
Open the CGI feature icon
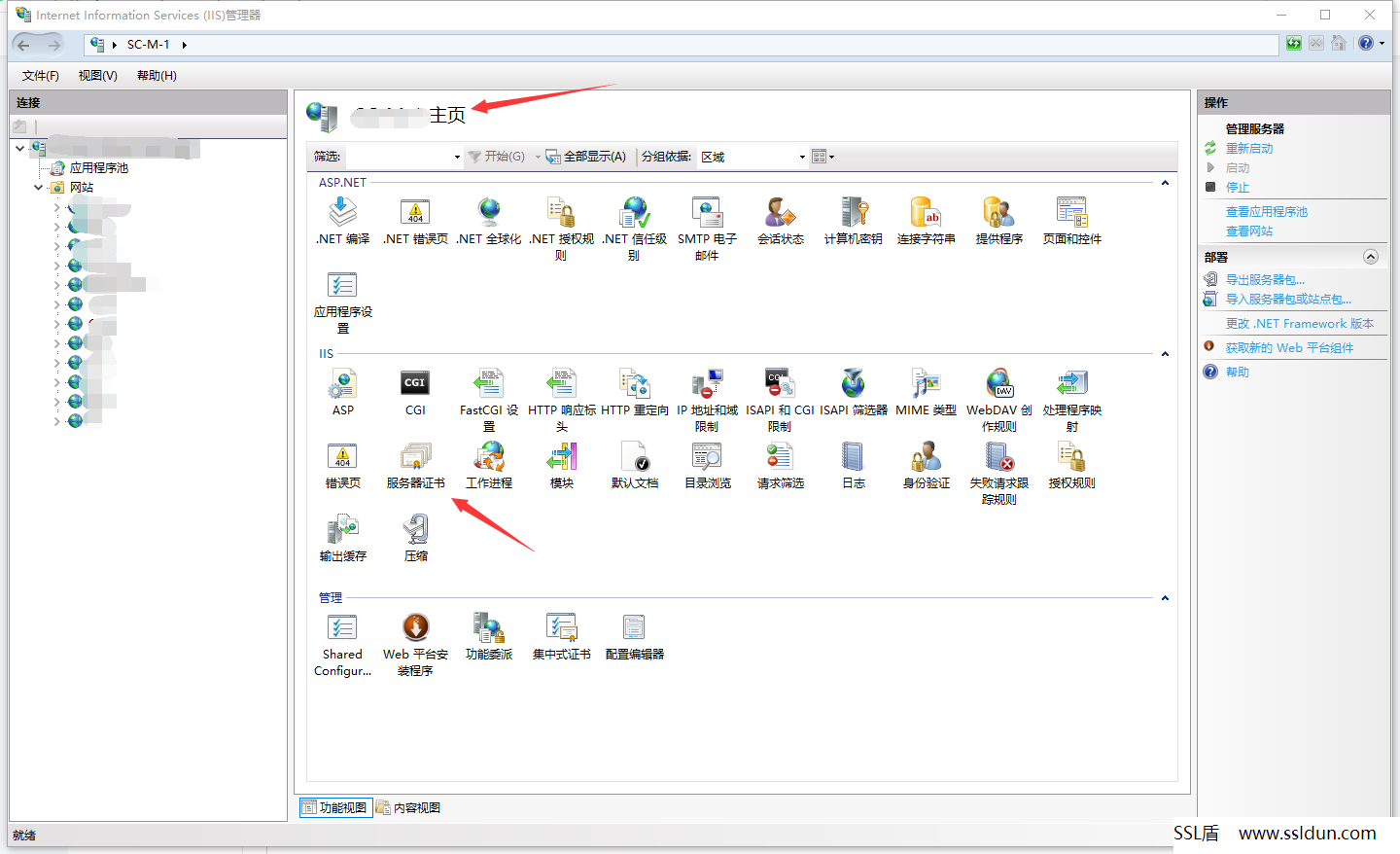(x=415, y=393)
